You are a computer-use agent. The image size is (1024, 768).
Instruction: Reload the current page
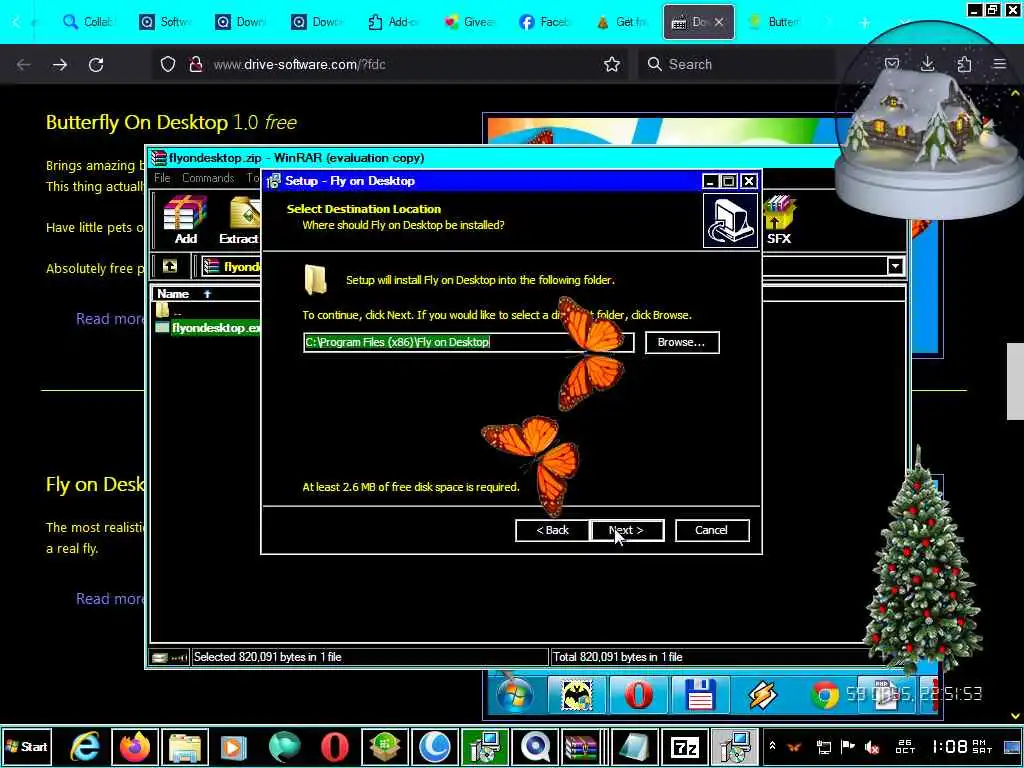[96, 64]
